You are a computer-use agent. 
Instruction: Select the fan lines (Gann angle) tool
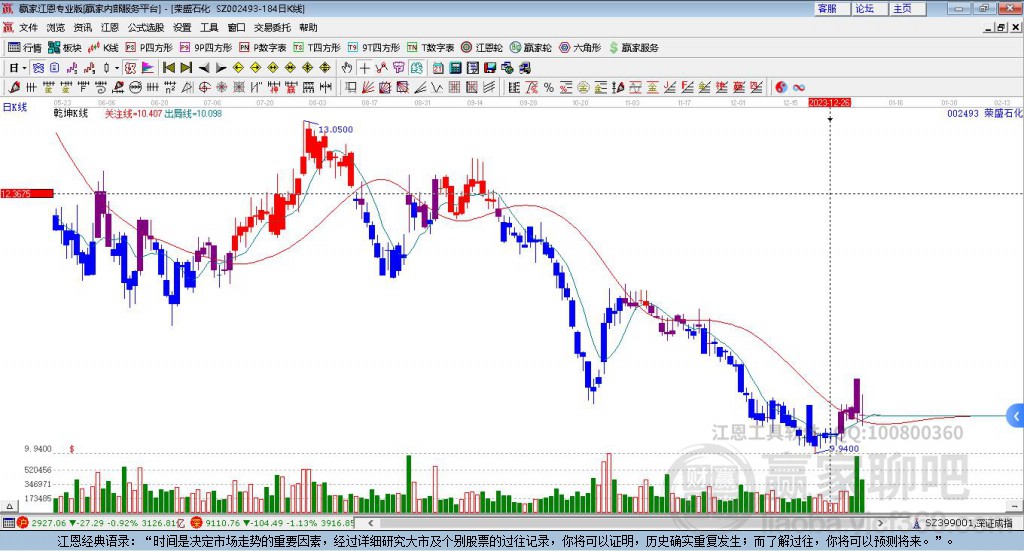368,87
